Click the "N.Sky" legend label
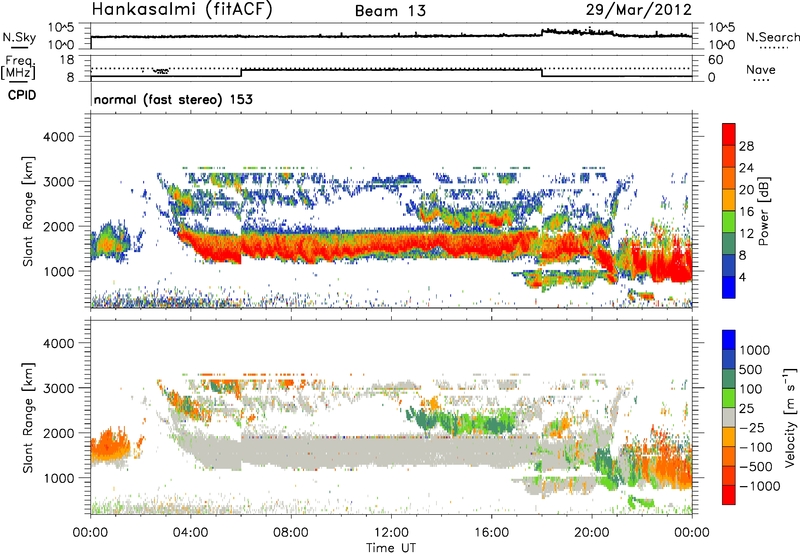The image size is (800, 554). (x=19, y=37)
